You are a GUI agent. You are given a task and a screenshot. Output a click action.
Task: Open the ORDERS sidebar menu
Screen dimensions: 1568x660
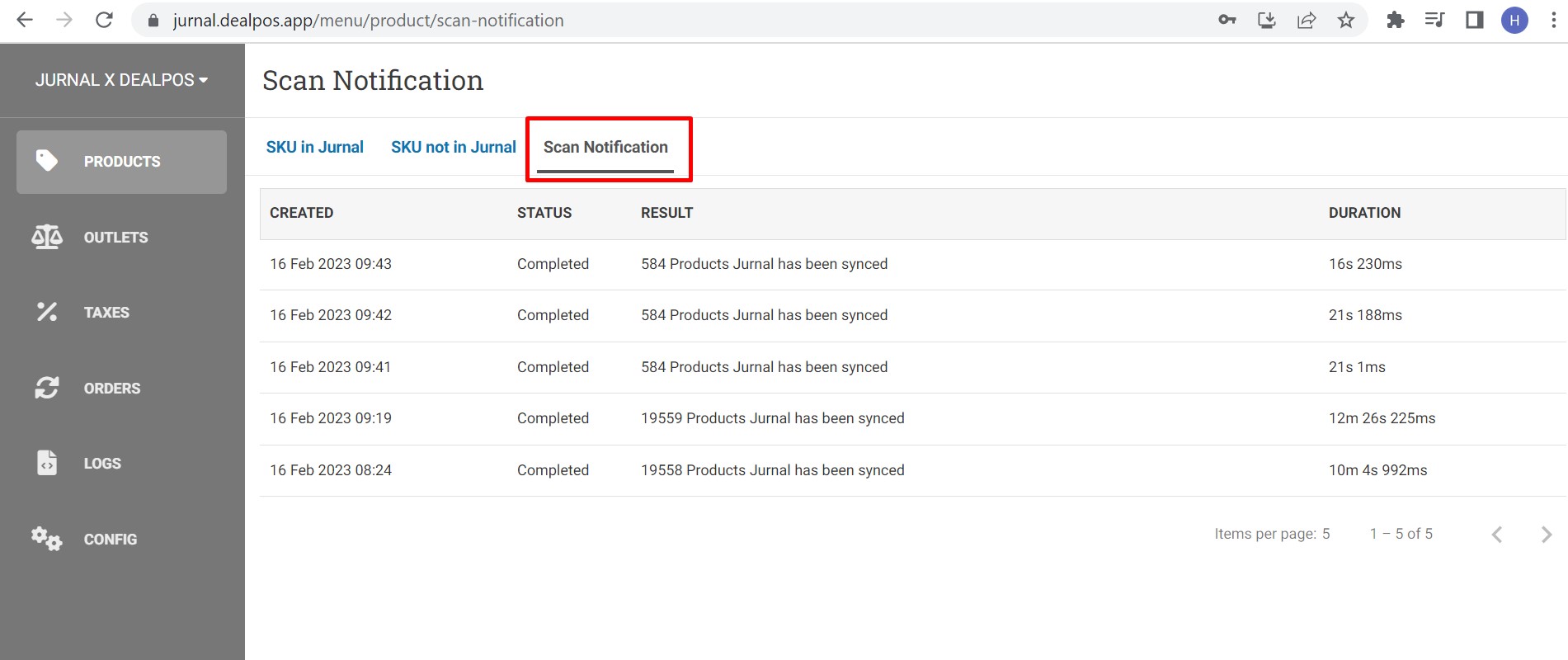121,389
